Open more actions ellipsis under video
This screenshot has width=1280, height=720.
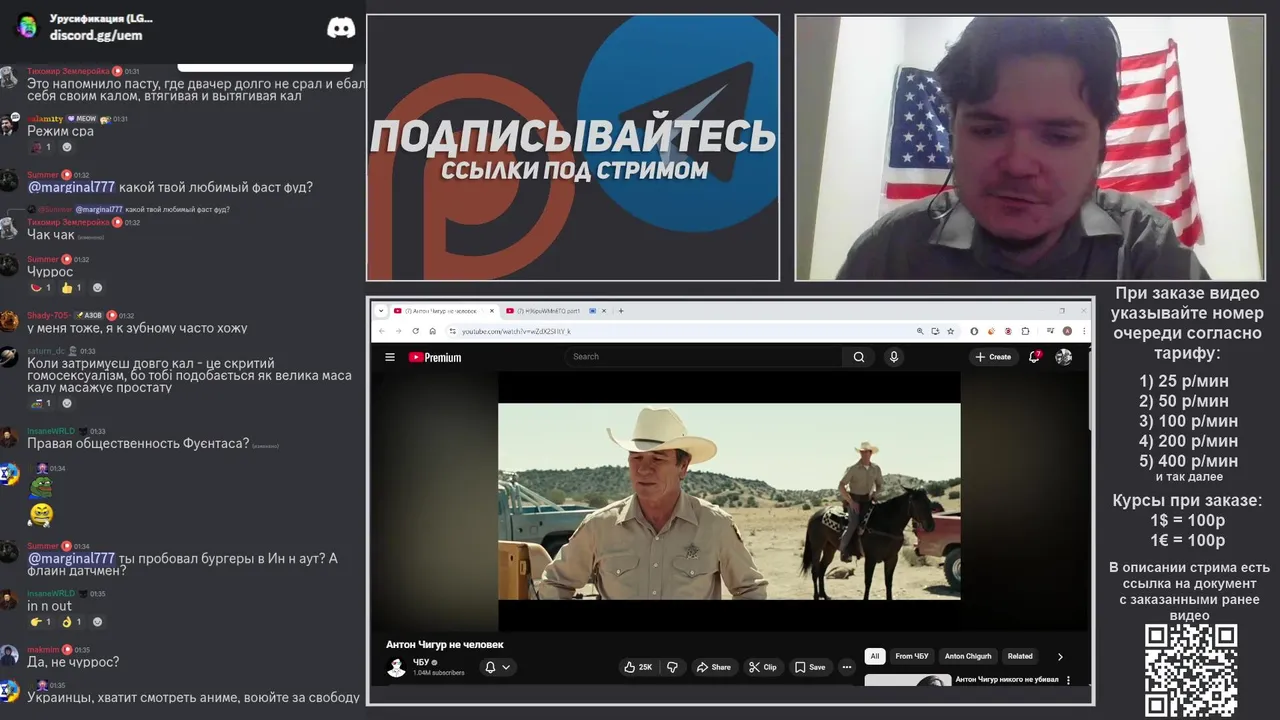pos(847,667)
